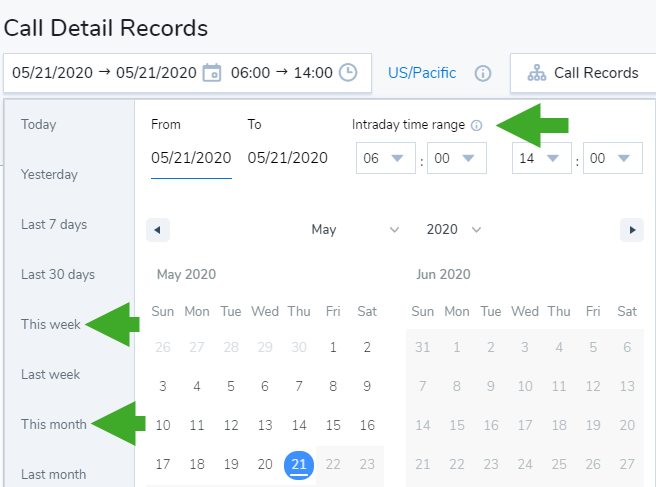This screenshot has width=656, height=487.
Task: Choose May 13 in the calendar
Action: tap(265, 425)
